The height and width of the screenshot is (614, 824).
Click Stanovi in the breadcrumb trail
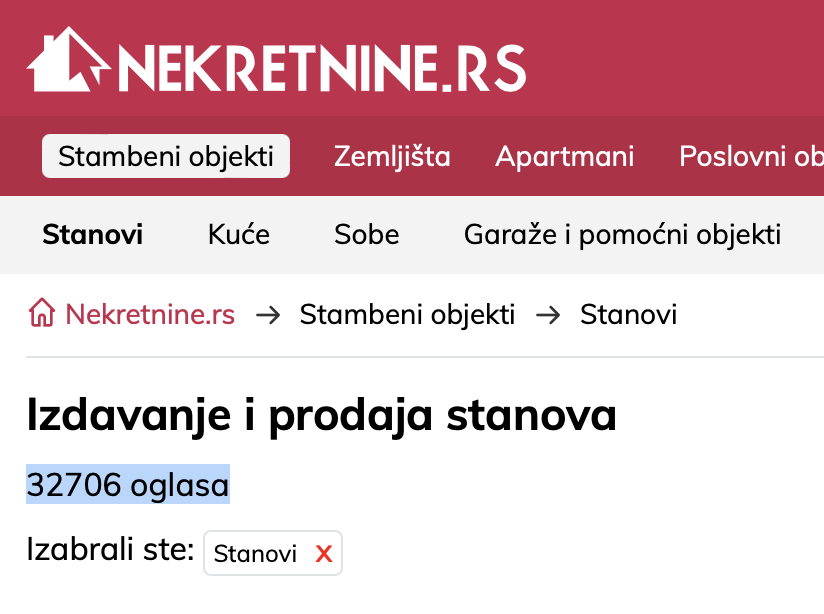(x=628, y=315)
